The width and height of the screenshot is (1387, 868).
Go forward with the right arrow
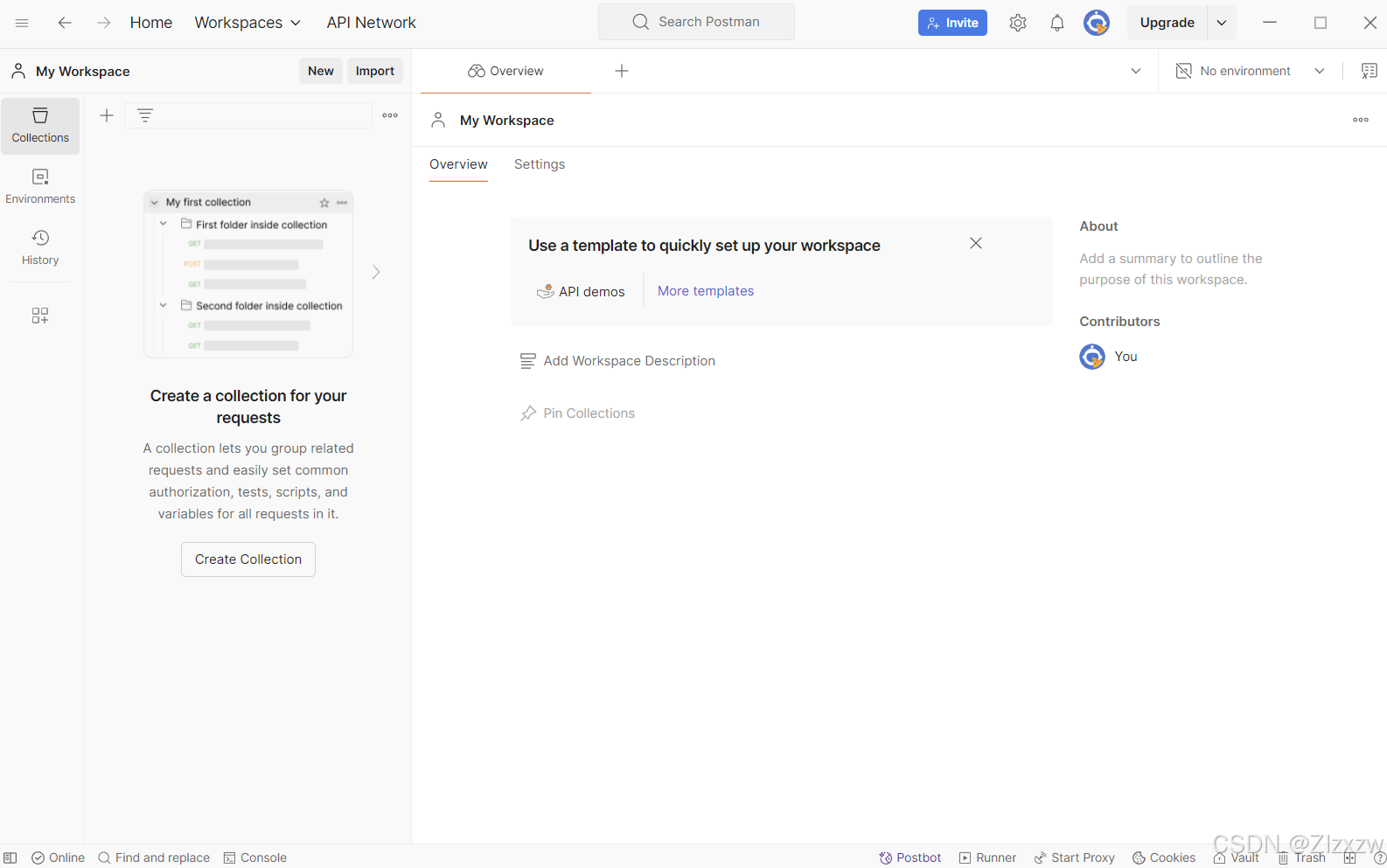103,23
